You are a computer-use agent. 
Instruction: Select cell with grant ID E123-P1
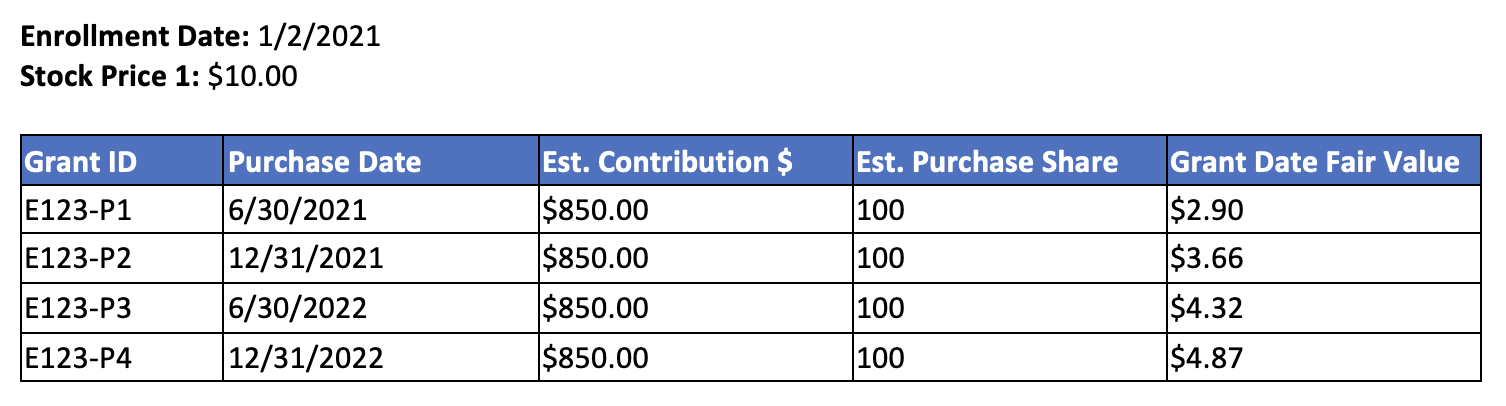click(121, 210)
